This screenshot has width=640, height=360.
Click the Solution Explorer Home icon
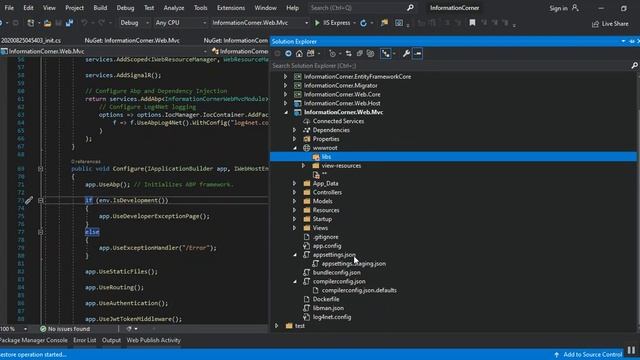(299, 53)
